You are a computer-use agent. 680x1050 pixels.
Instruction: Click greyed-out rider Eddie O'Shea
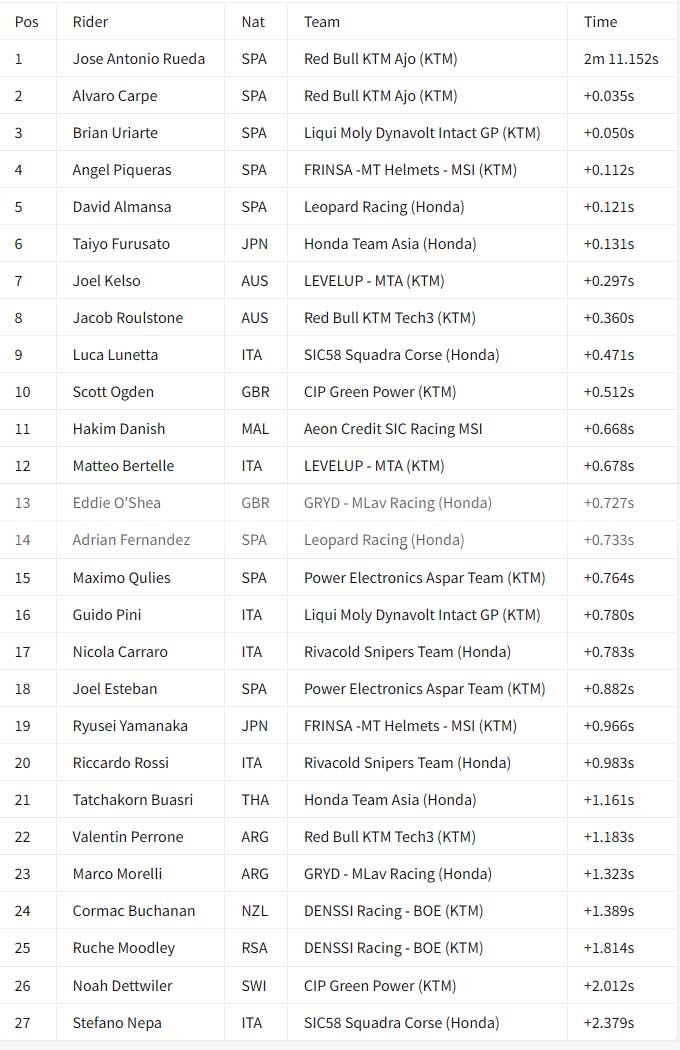click(x=117, y=503)
